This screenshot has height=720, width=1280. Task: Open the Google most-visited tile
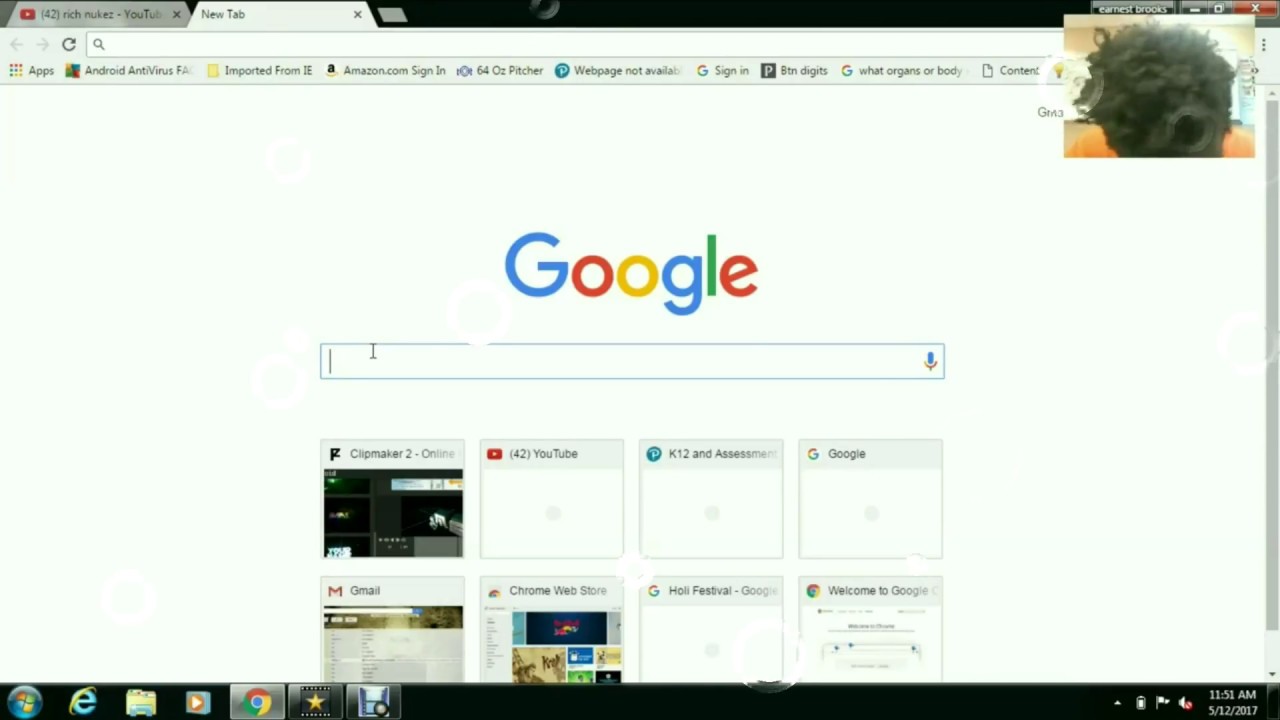pyautogui.click(x=870, y=498)
